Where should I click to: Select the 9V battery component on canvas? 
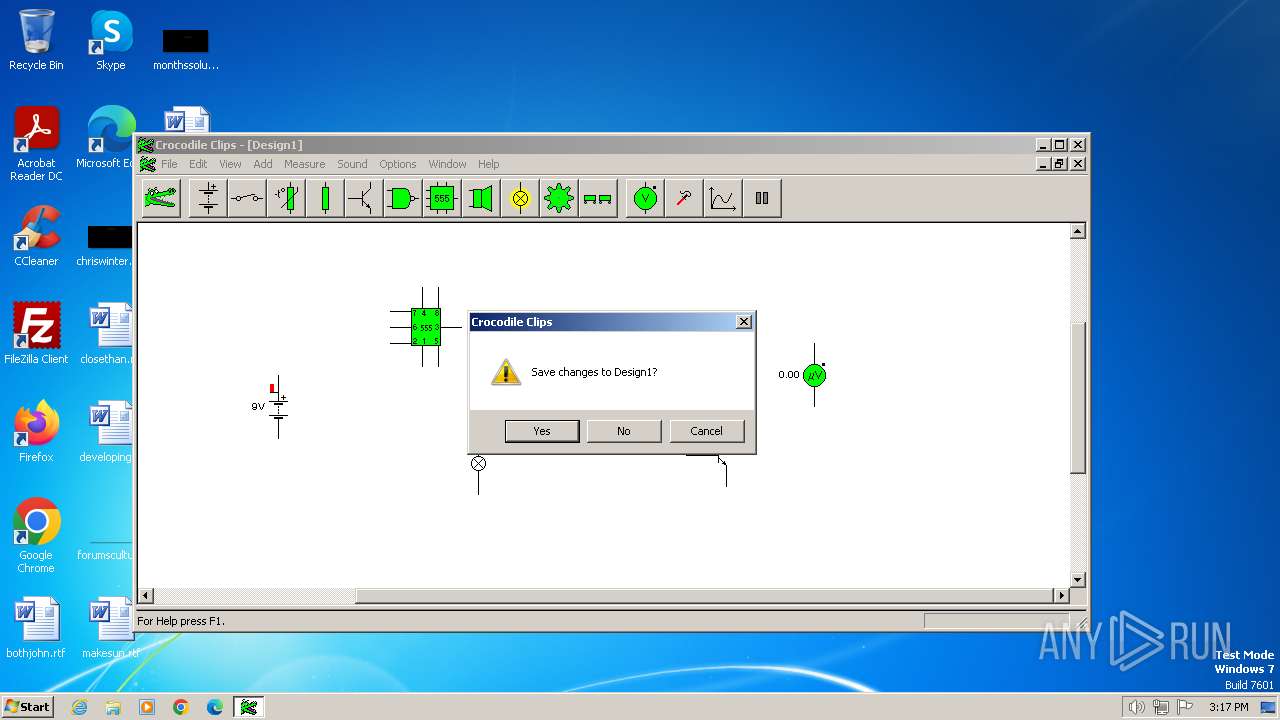(277, 405)
